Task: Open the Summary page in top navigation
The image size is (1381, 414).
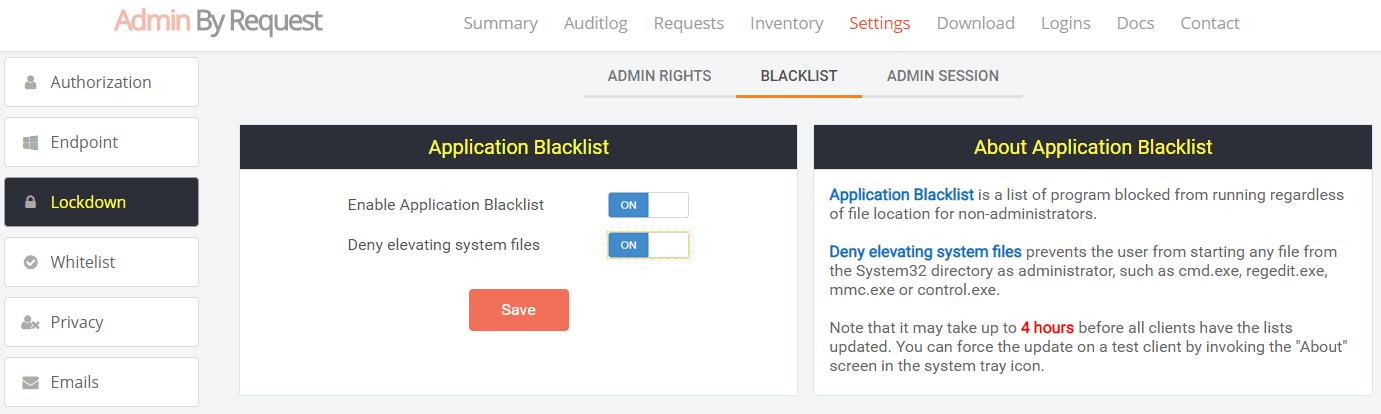Action: 500,23
